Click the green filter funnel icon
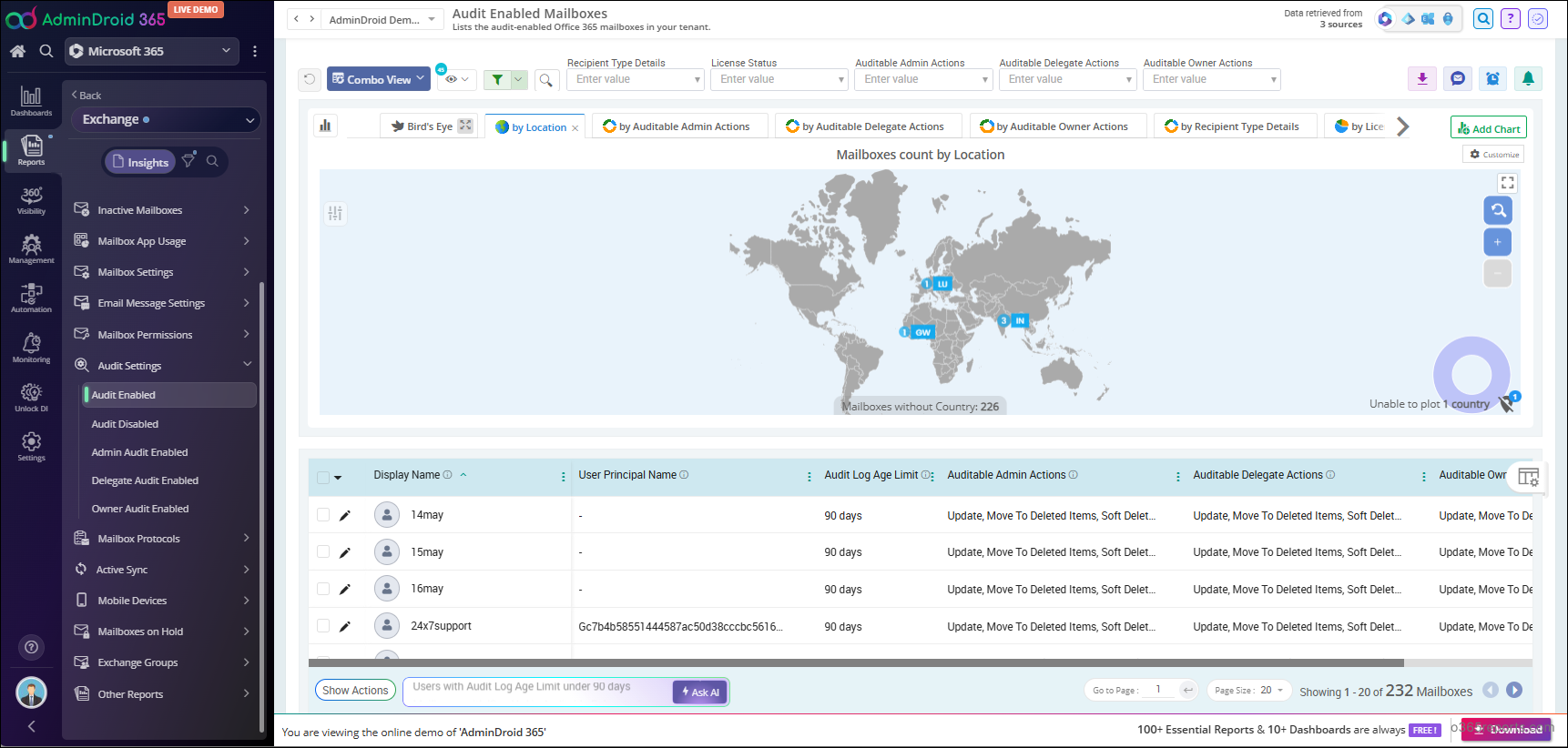The width and height of the screenshot is (1568, 748). (497, 79)
